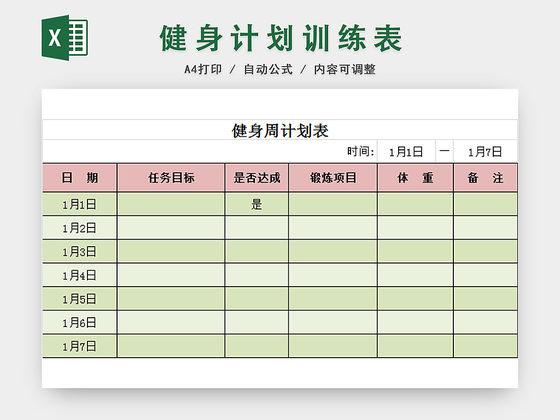Select the banner title 健身计划训练表

281,38
